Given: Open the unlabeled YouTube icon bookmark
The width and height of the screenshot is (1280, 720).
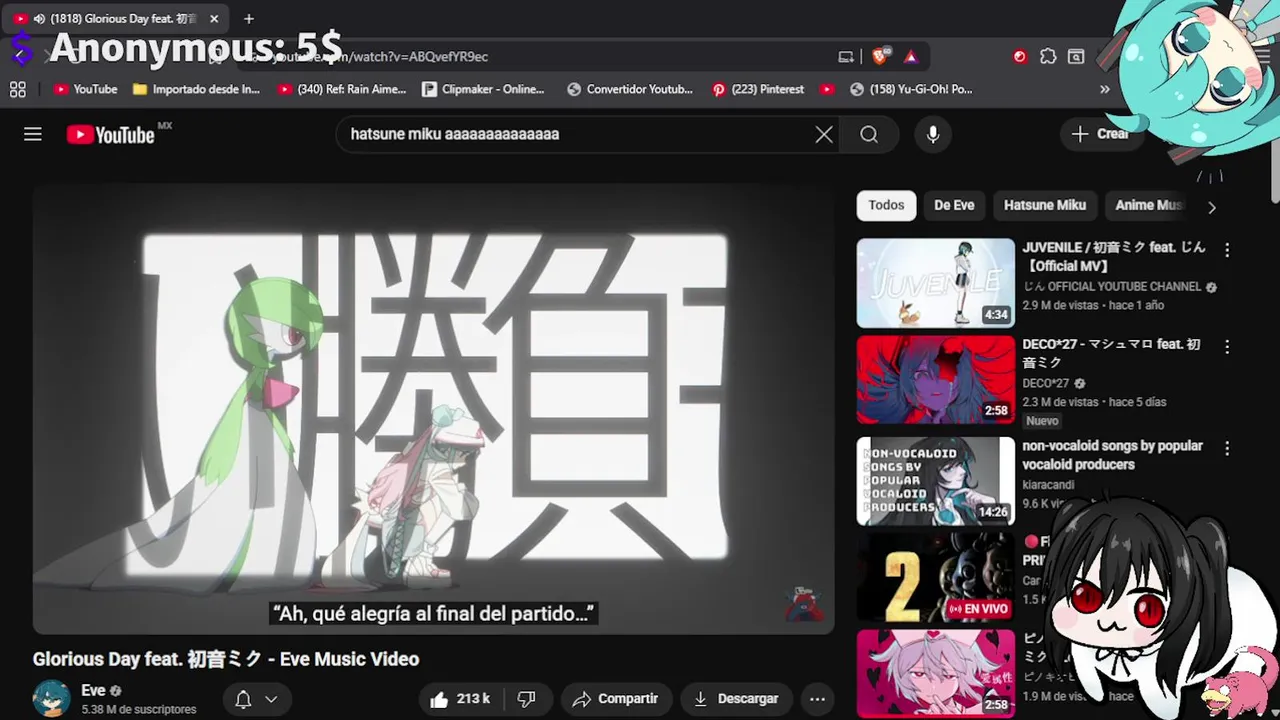Looking at the screenshot, I should [x=827, y=89].
